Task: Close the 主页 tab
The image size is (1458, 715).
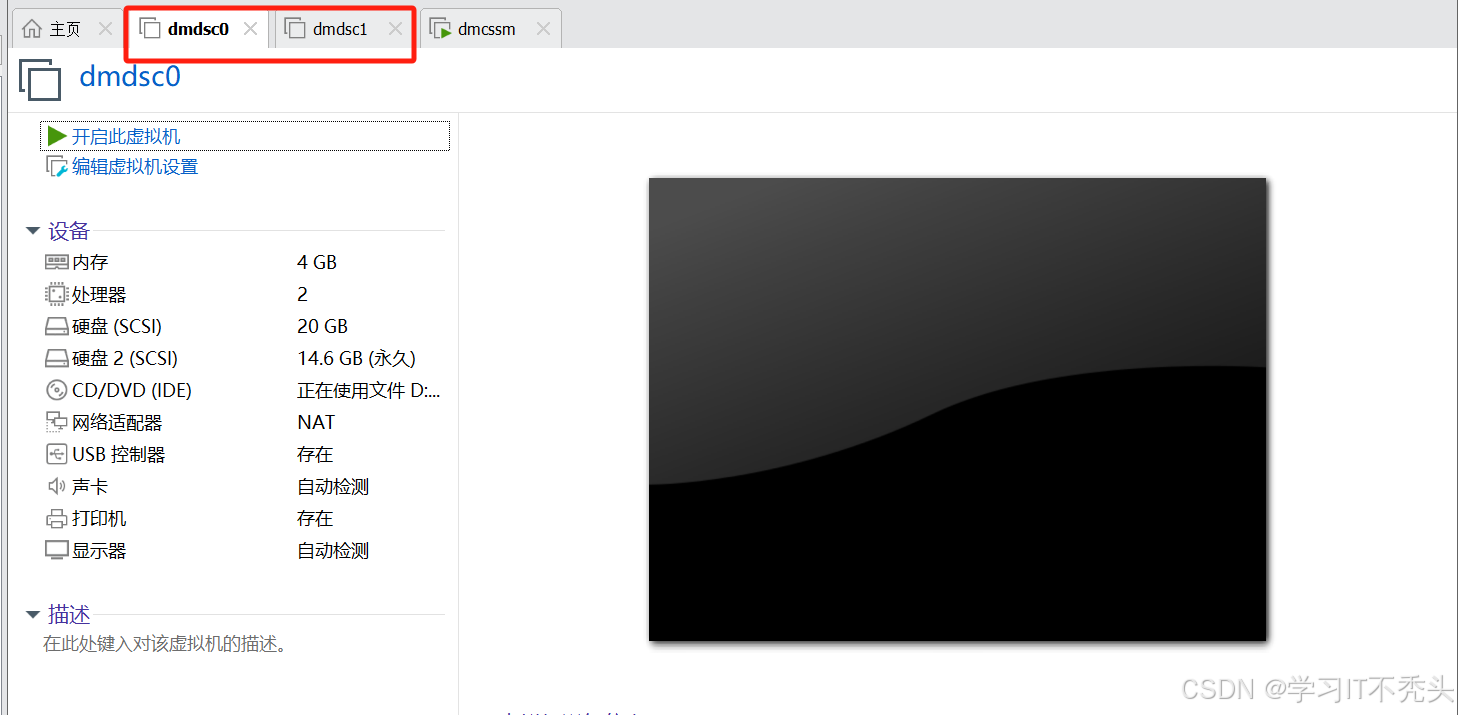Action: click(x=105, y=29)
